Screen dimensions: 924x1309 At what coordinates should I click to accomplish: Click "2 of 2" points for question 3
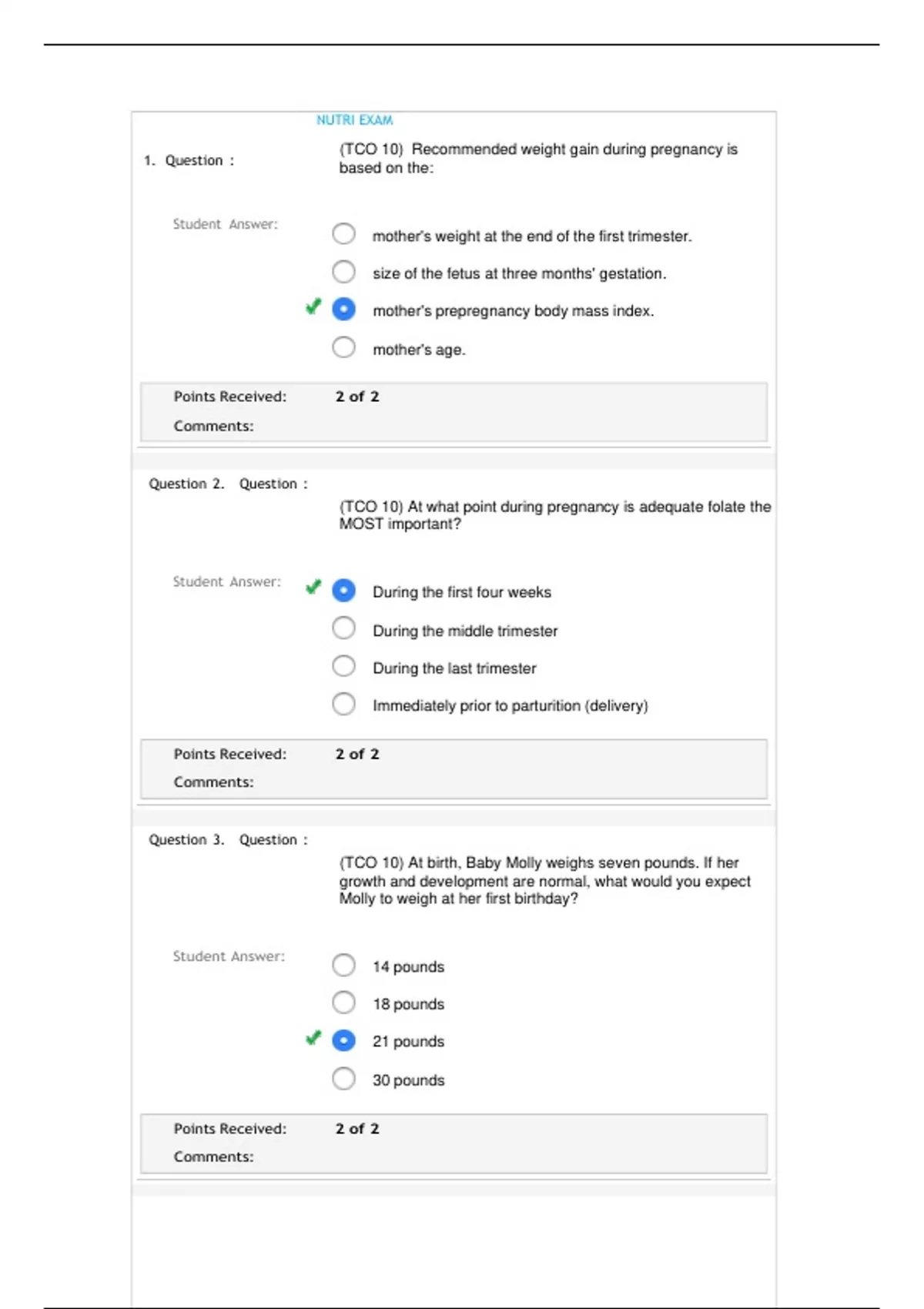[357, 1129]
